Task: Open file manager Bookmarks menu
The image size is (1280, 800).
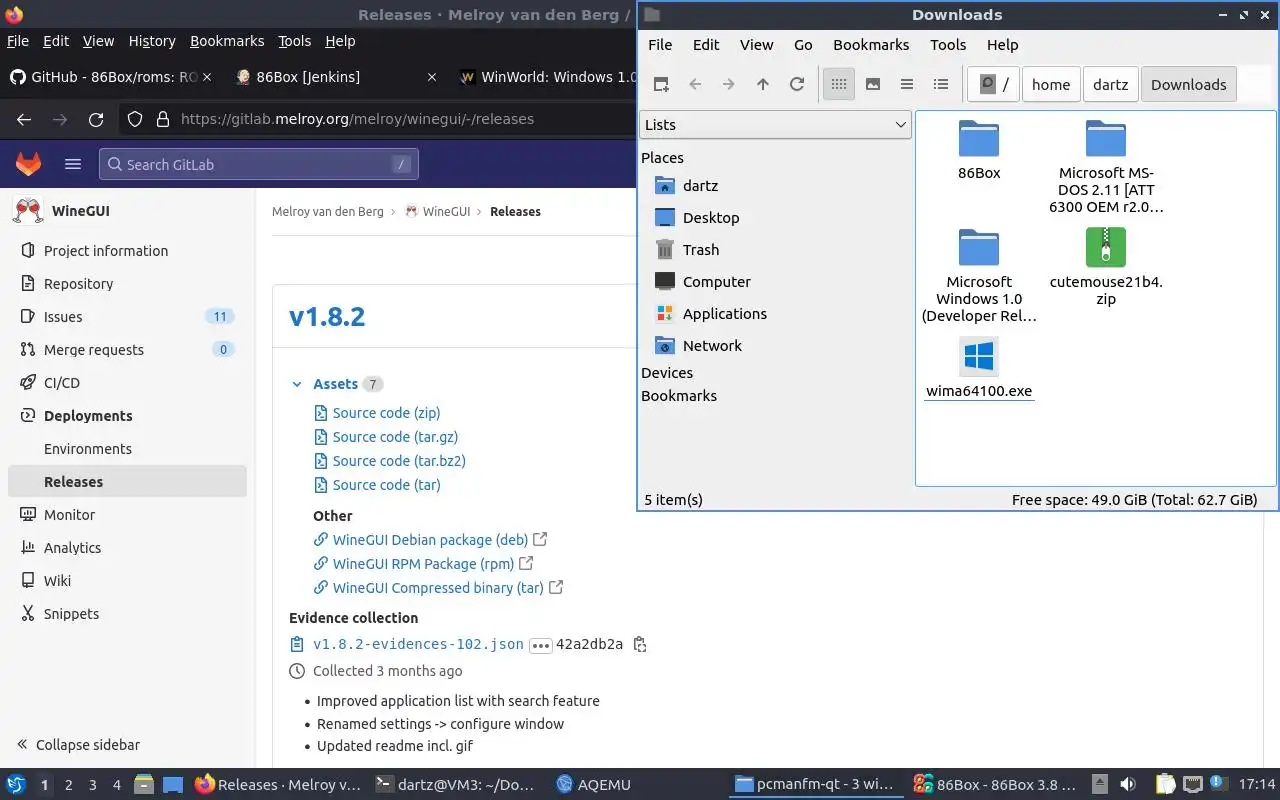Action: pyautogui.click(x=871, y=45)
